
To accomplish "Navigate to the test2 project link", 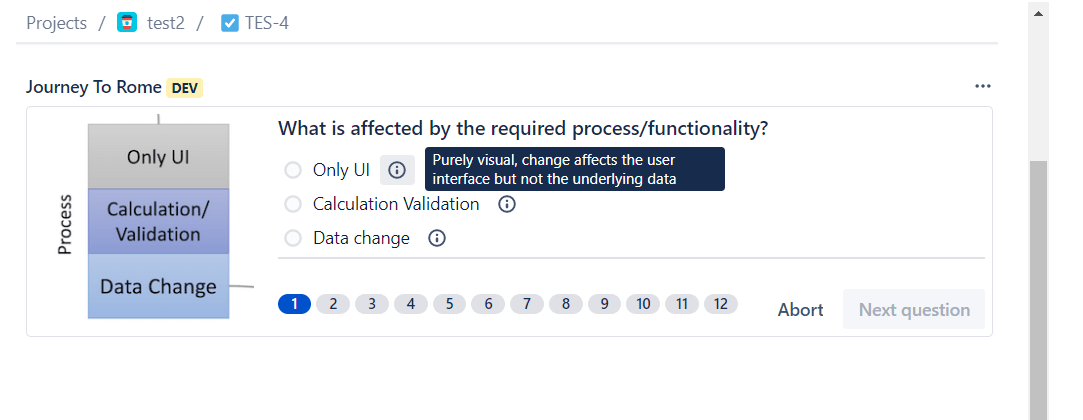I will coord(165,22).
